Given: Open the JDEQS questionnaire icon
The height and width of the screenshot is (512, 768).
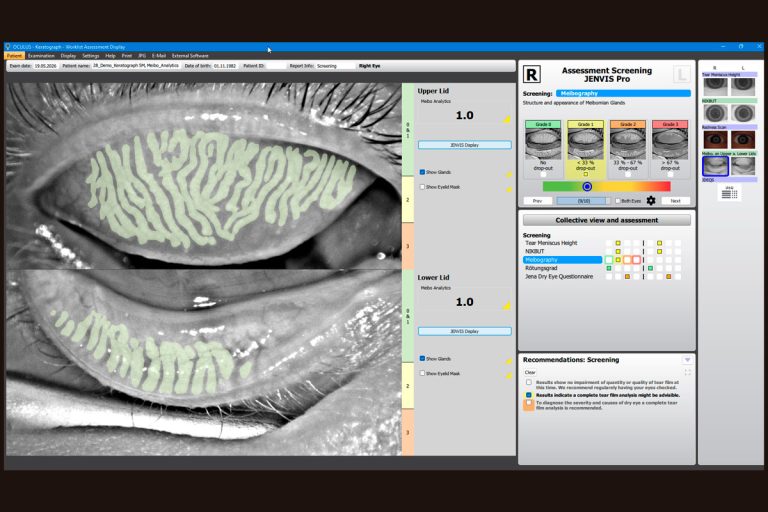Looking at the screenshot, I should tap(730, 193).
